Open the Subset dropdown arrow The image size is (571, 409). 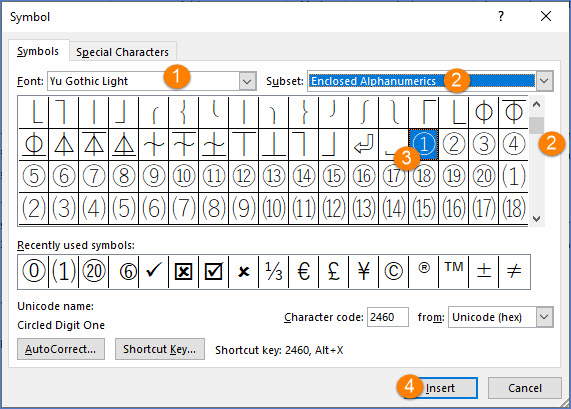click(x=544, y=81)
